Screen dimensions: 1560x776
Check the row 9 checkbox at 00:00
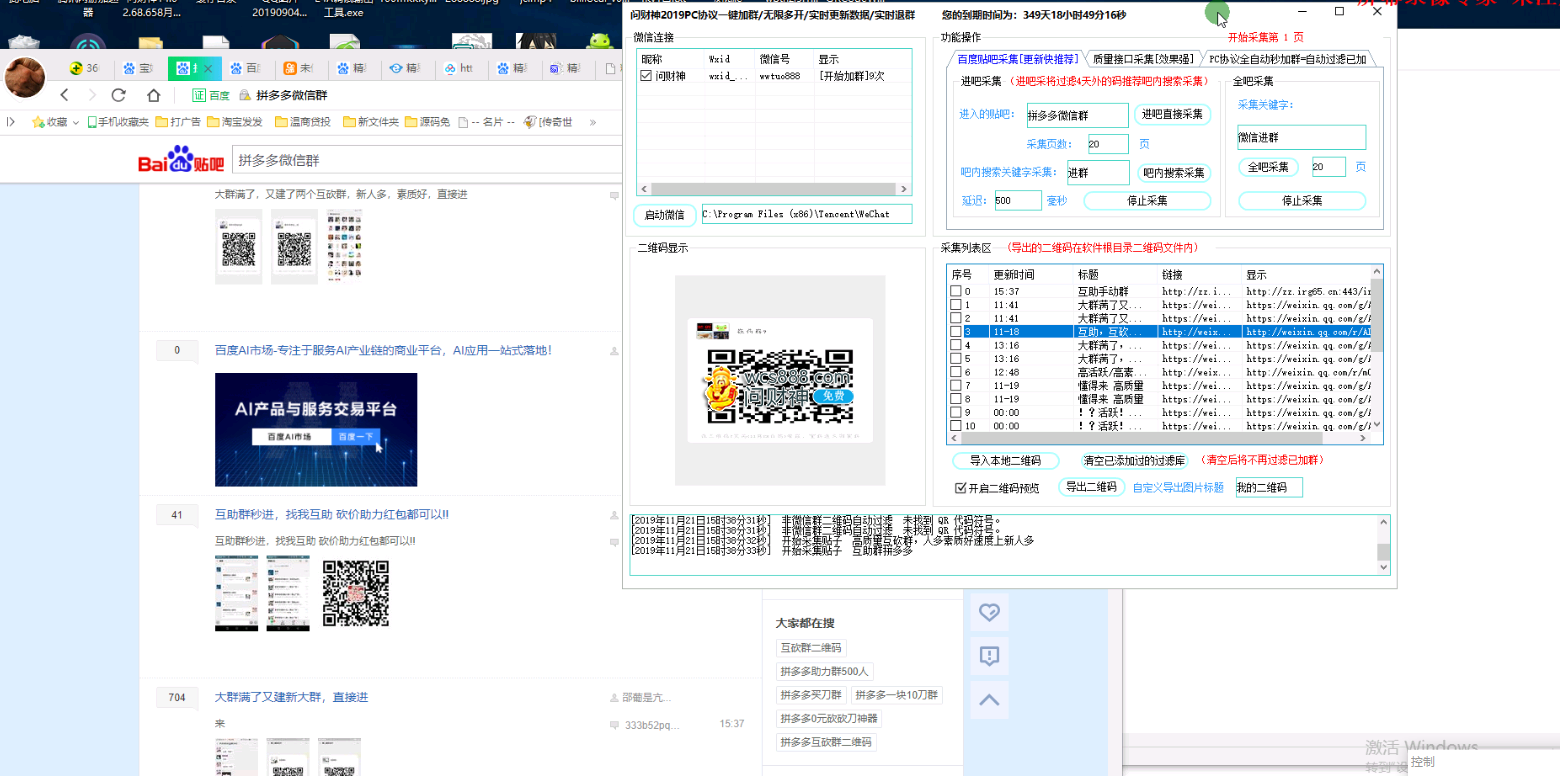(x=956, y=412)
